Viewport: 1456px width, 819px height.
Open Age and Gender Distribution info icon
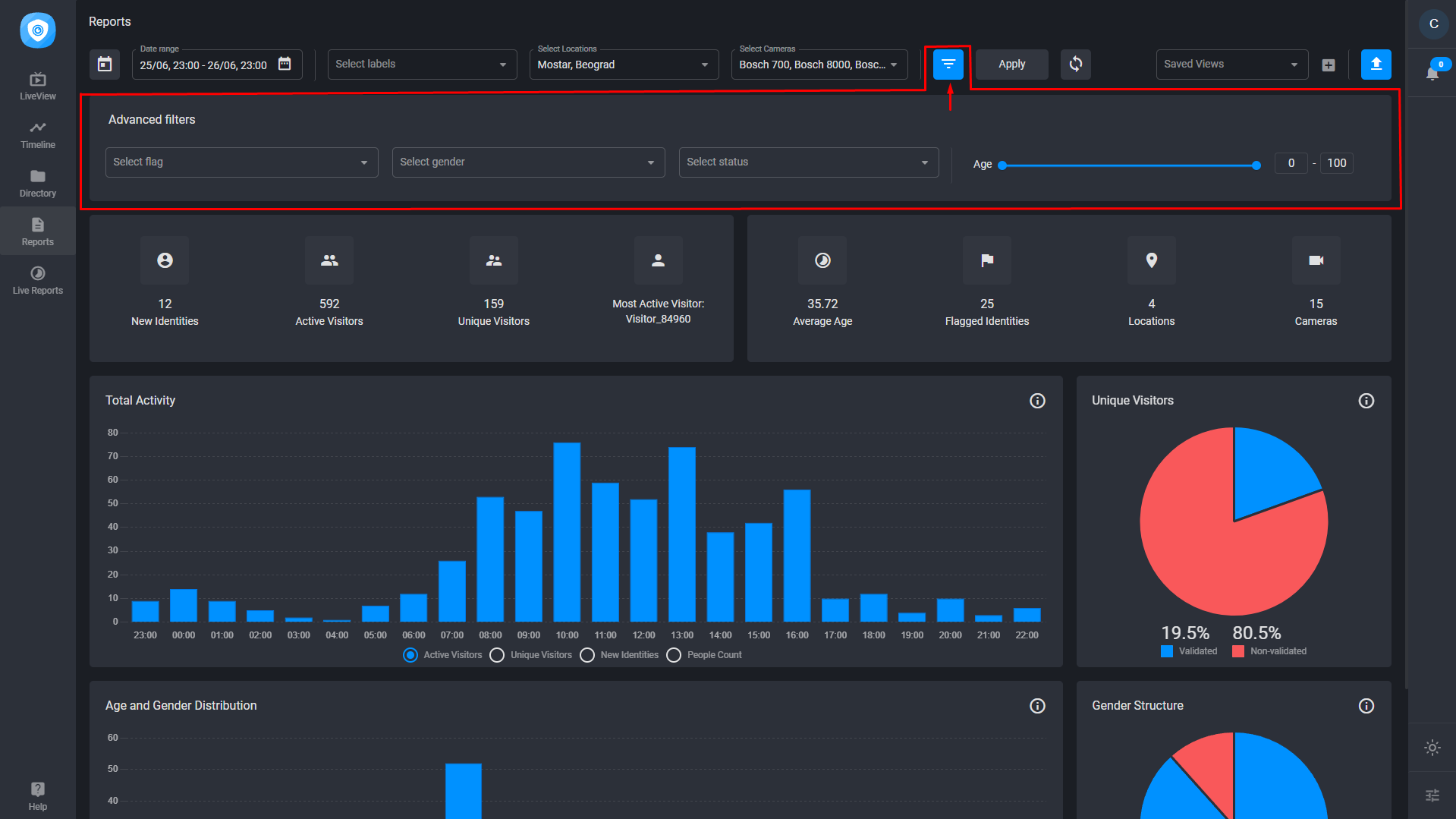[1037, 706]
